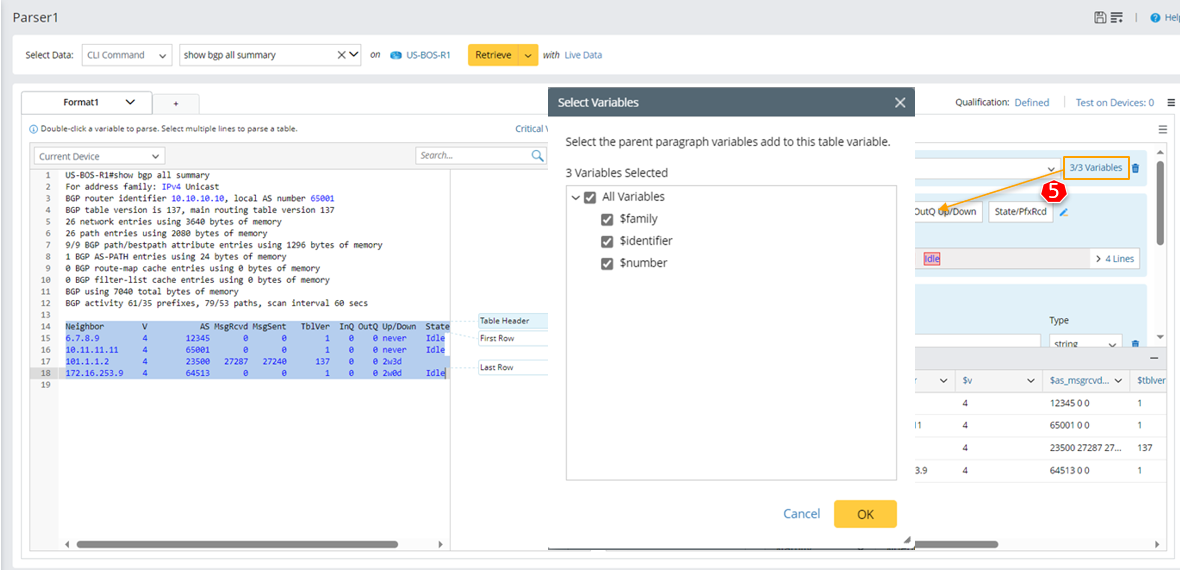Screen dimensions: 1180x572
Task: Uncheck the All Variables checkbox
Action: tap(590, 197)
